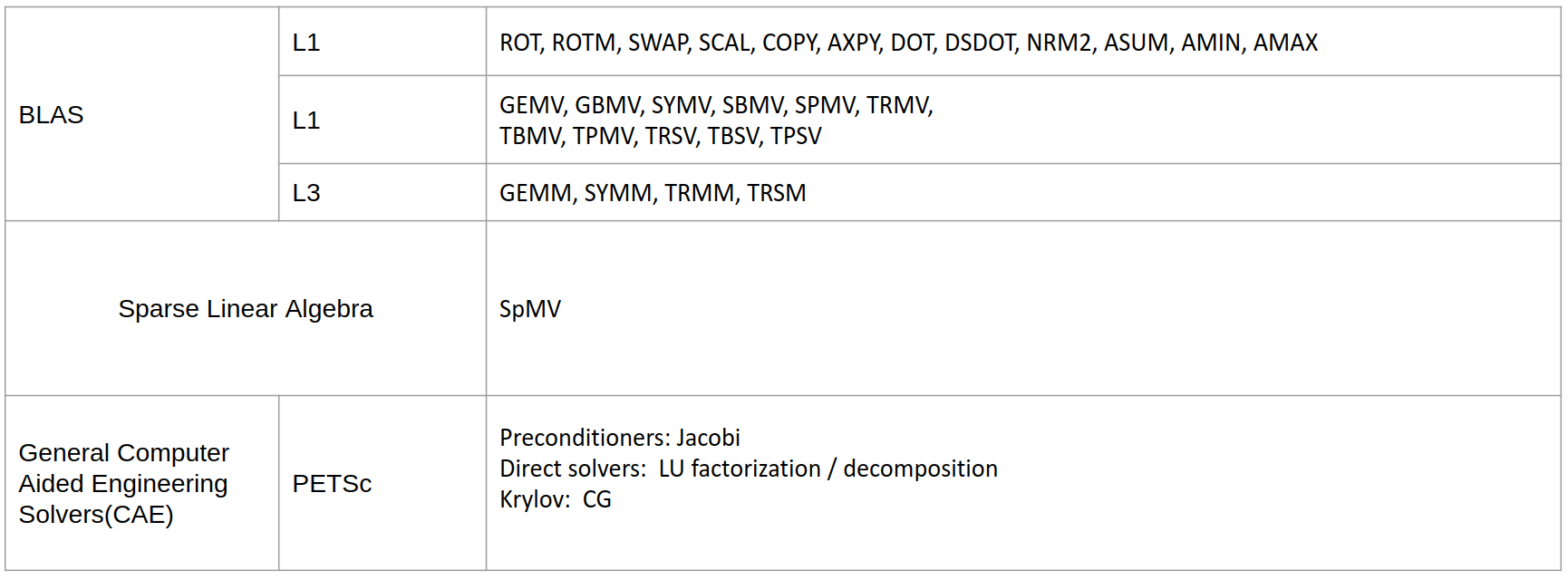Select the Direct solvers LU factorization line
The image size is (1568, 580).
749,469
